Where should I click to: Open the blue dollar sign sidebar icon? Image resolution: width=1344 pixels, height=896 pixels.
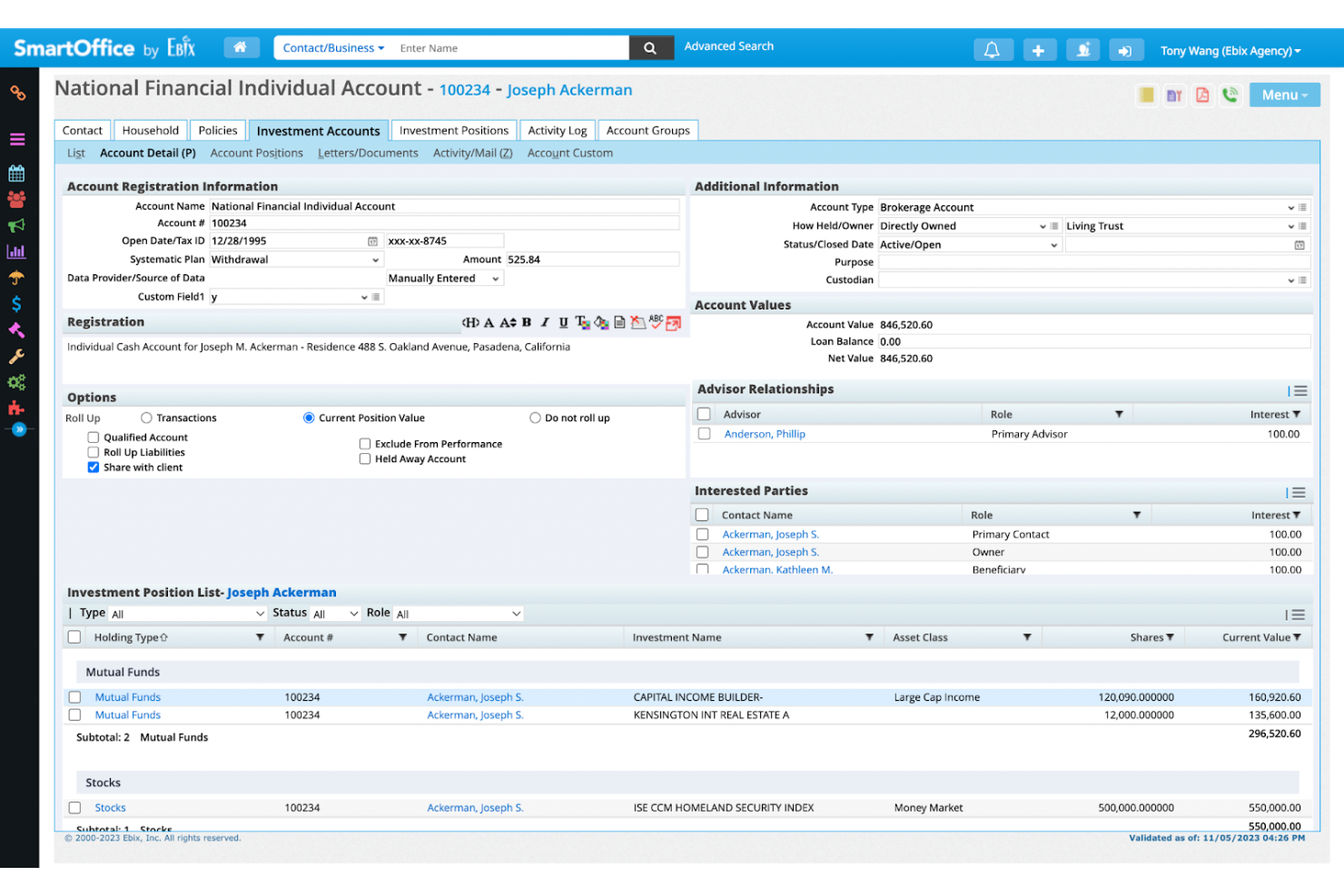tap(16, 304)
